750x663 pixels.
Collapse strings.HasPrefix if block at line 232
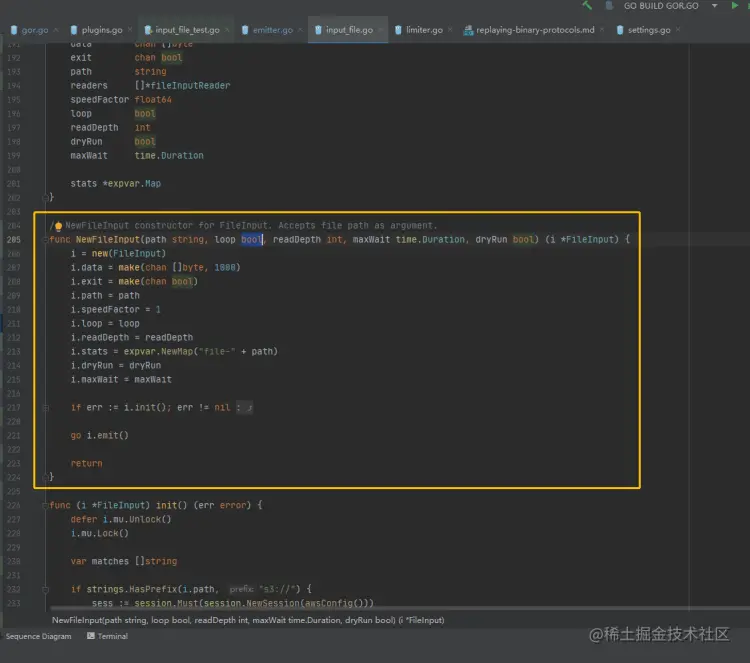pos(45,589)
